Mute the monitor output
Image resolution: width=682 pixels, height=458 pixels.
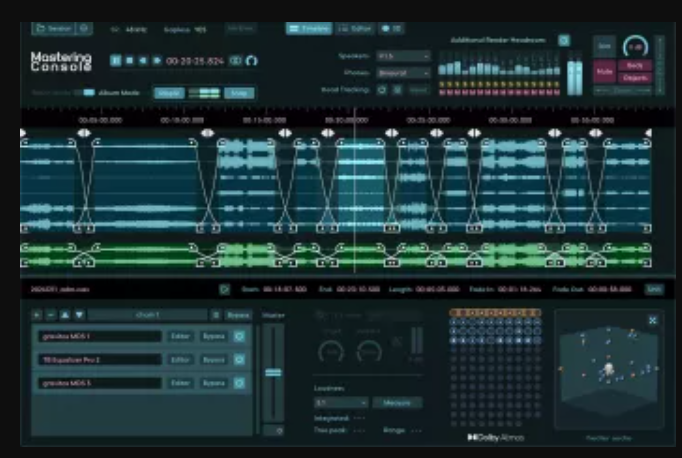pyautogui.click(x=605, y=71)
